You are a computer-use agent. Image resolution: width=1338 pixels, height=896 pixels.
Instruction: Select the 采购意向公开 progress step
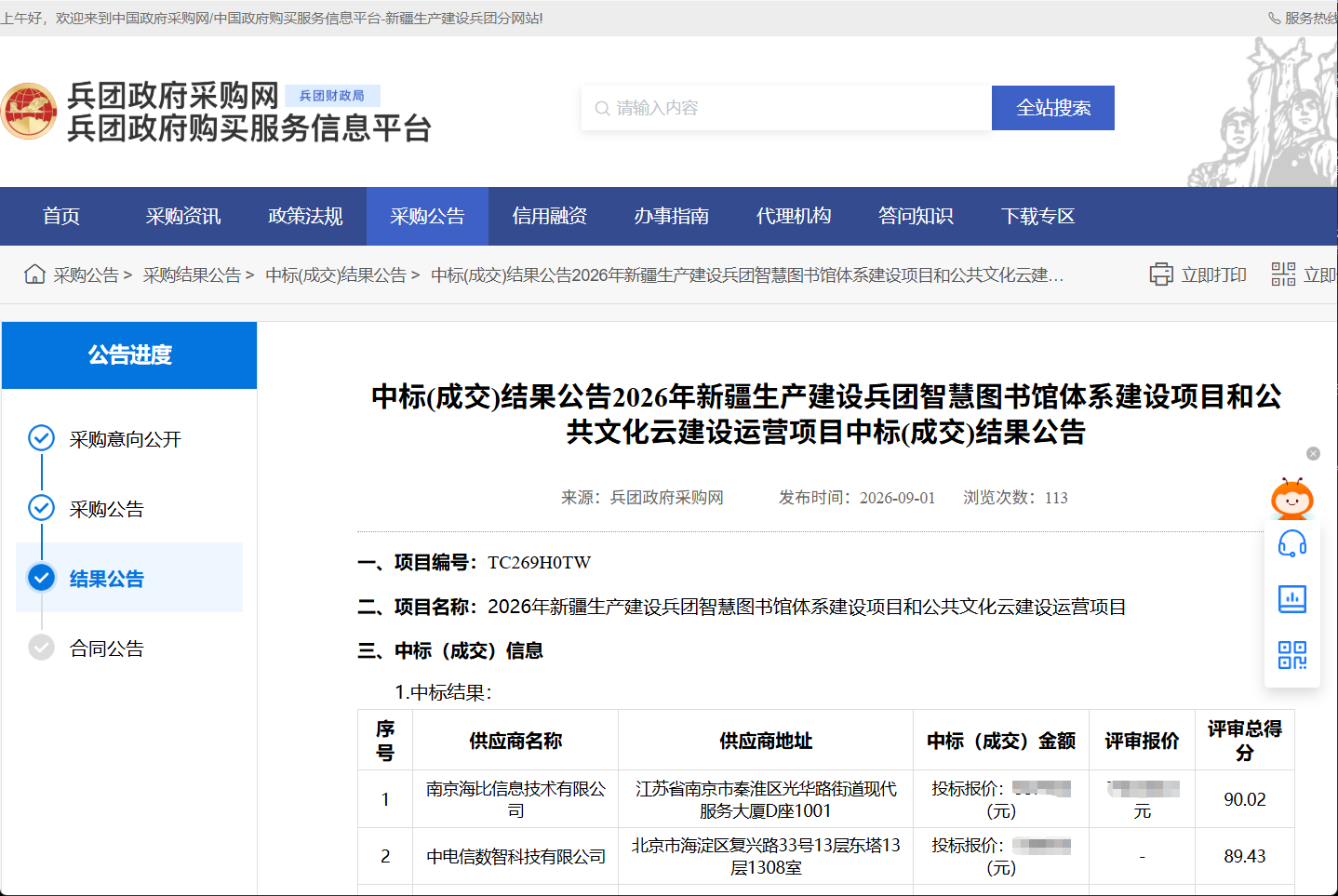(125, 439)
